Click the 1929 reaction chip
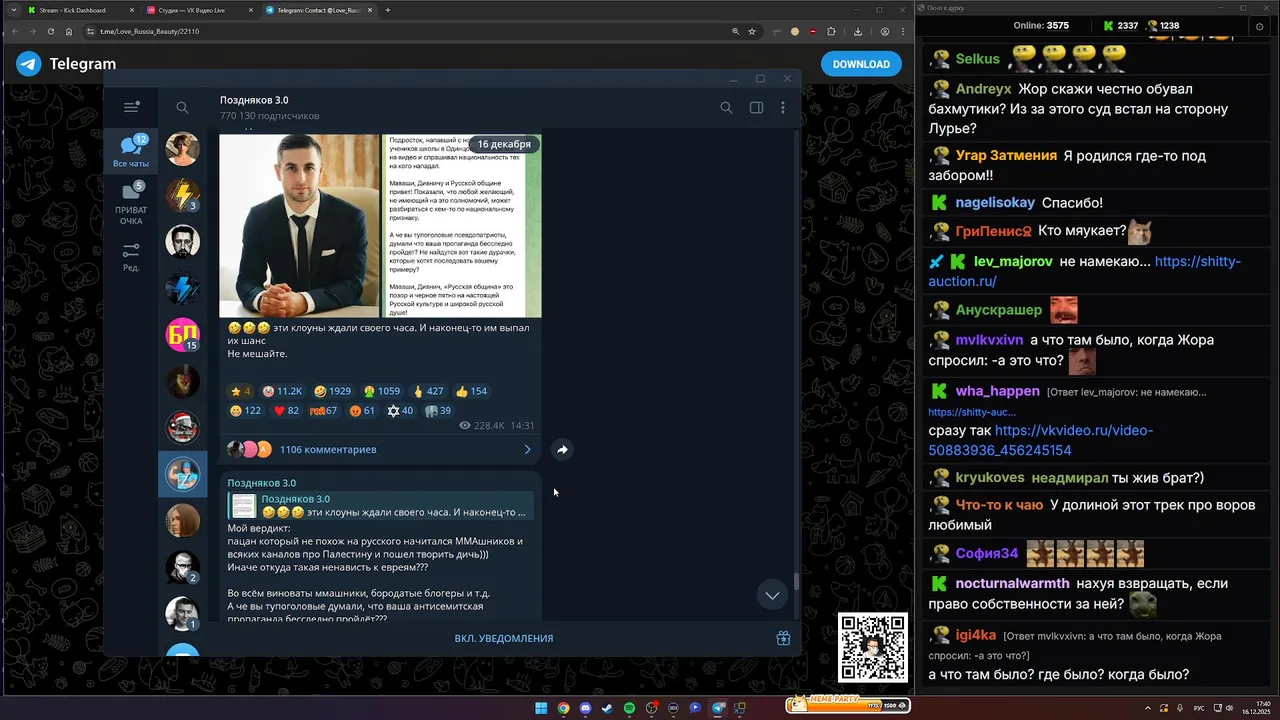Image resolution: width=1280 pixels, height=720 pixels. pos(333,391)
